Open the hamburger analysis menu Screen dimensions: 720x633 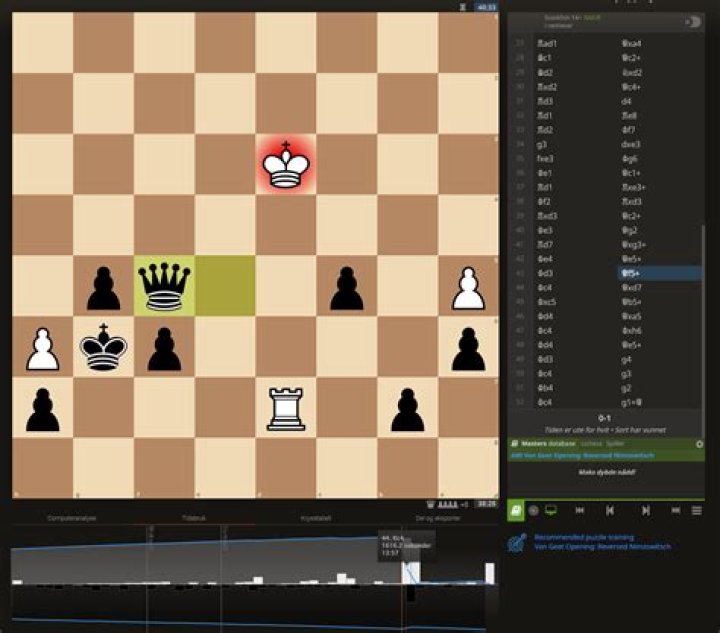click(x=697, y=510)
